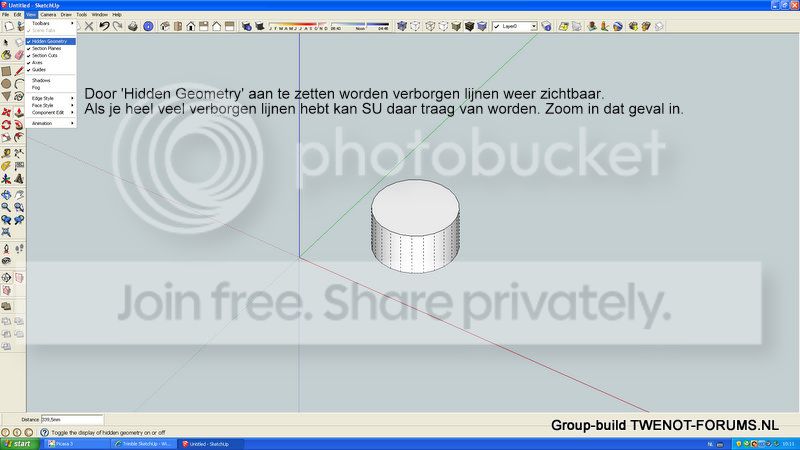The image size is (800, 450).
Task: Open Model Info blue circle icon
Action: point(148,26)
